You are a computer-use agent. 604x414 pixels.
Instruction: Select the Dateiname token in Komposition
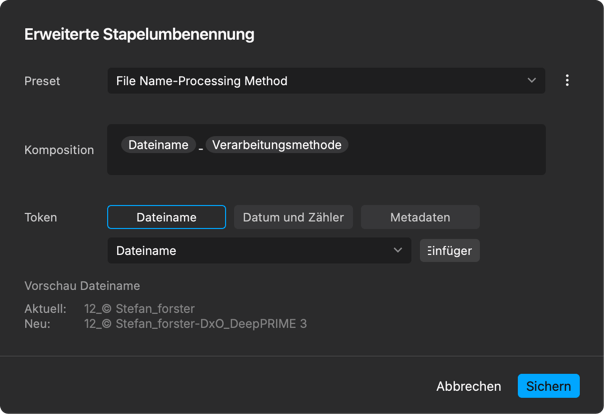[158, 145]
